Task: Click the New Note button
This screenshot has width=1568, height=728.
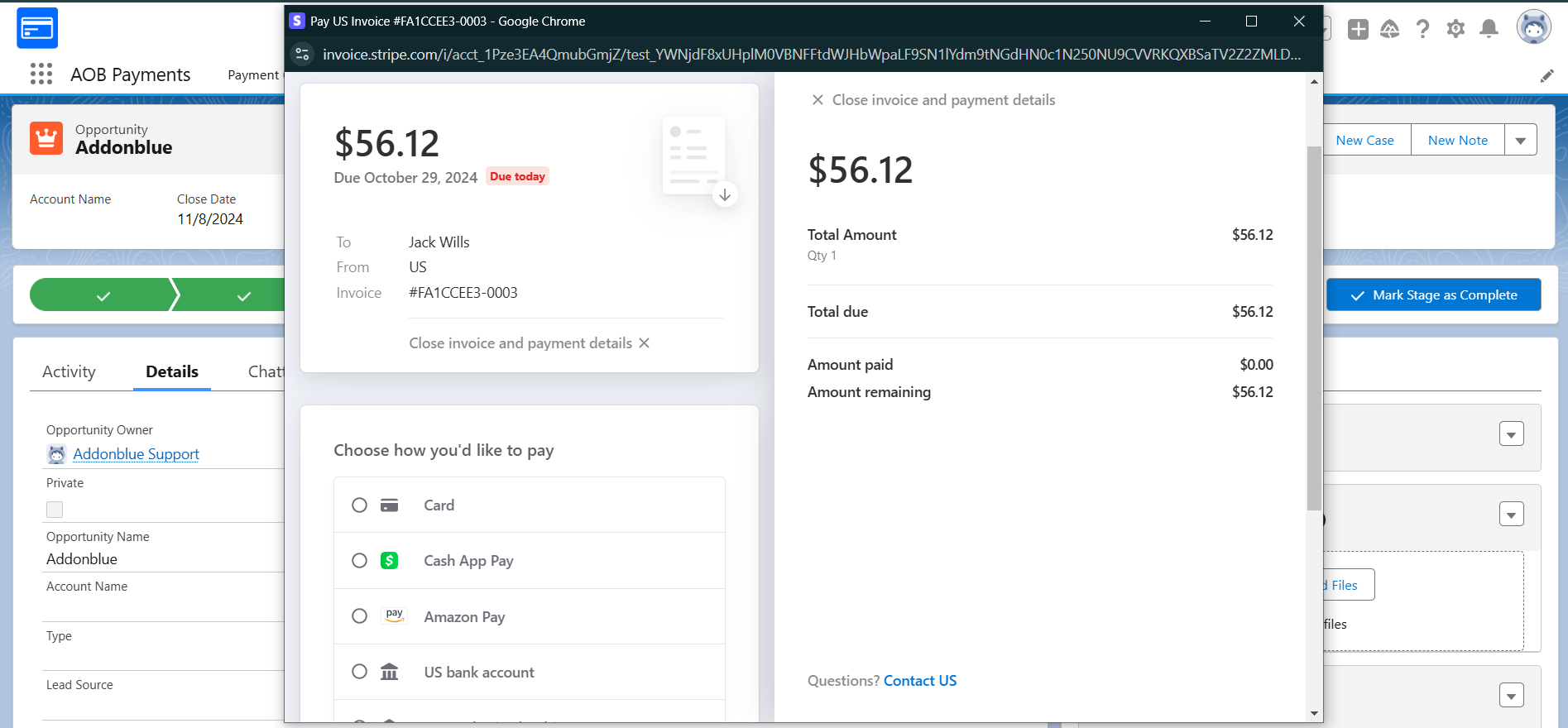Action: (1458, 141)
